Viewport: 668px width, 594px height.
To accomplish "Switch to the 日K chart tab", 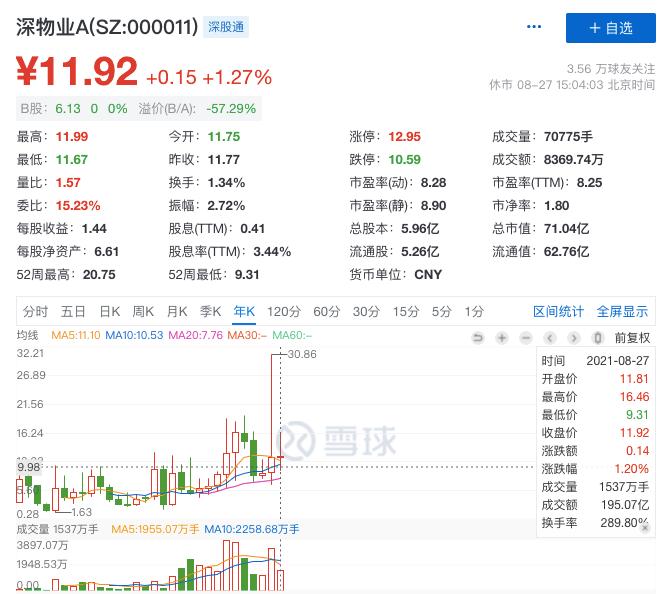I will click(109, 311).
